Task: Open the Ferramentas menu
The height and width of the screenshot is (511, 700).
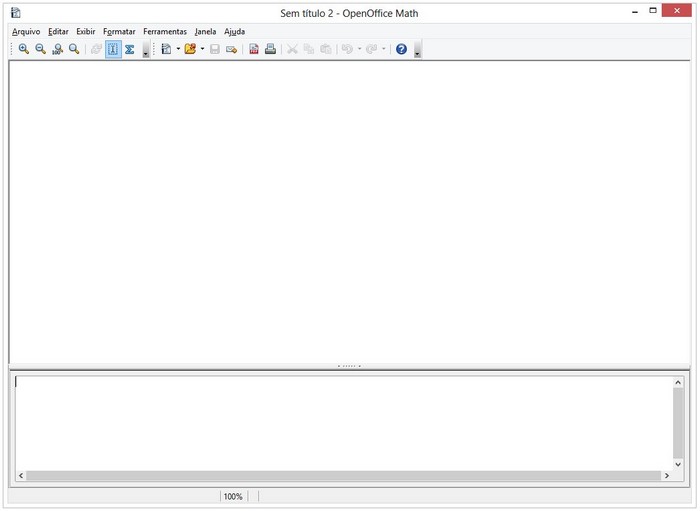Action: pos(165,32)
